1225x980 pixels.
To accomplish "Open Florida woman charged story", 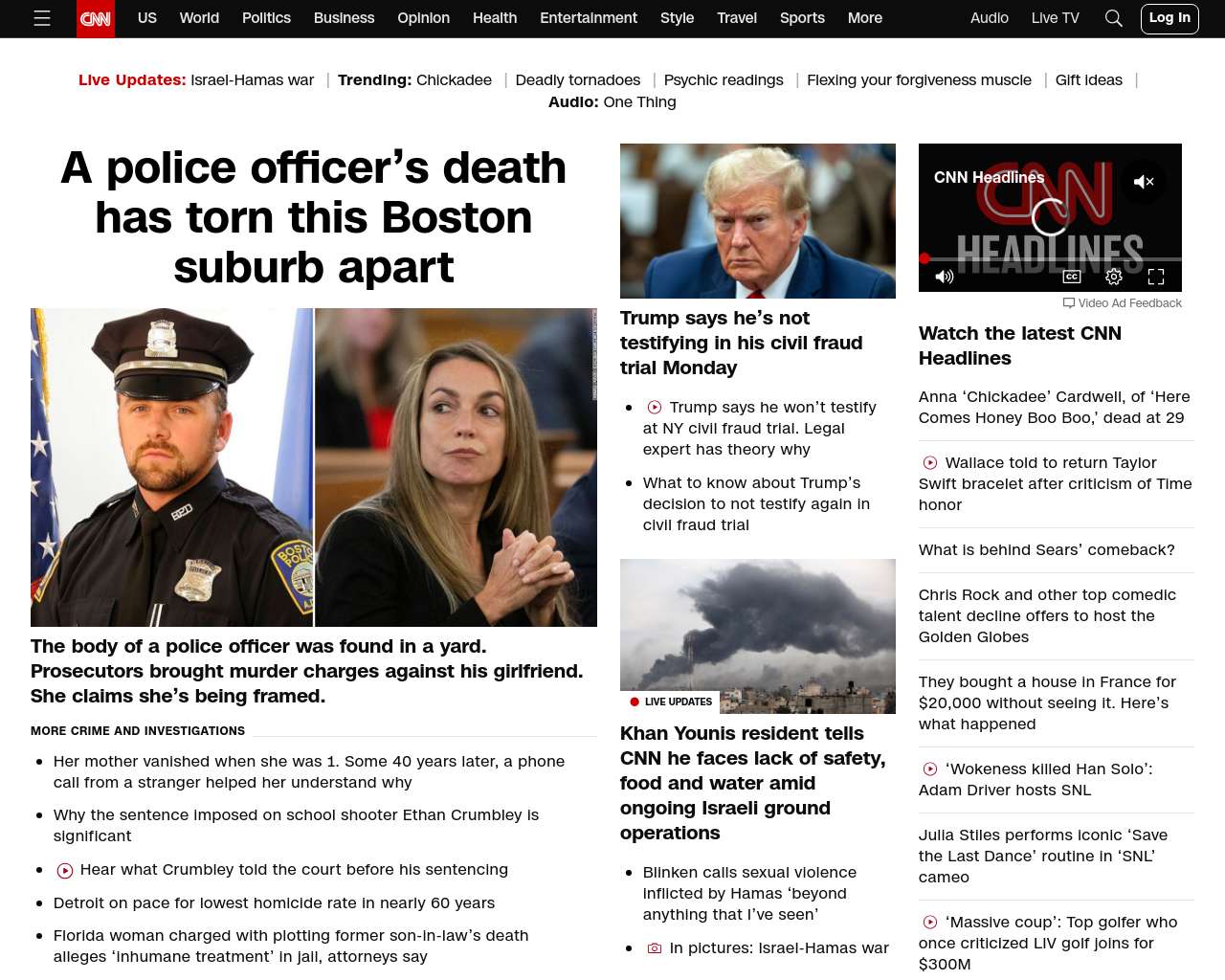I will [291, 947].
